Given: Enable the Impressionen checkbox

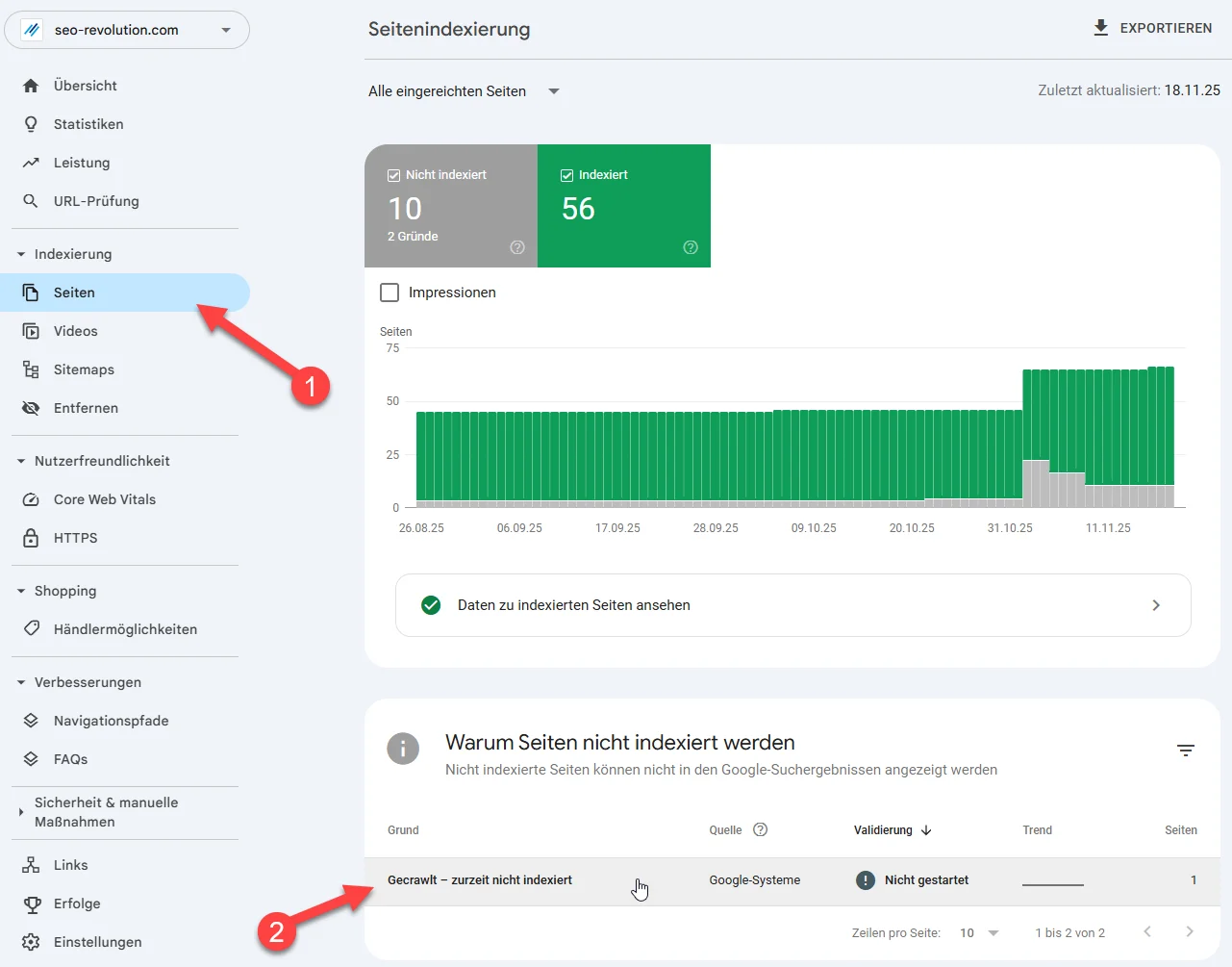Looking at the screenshot, I should [x=390, y=293].
